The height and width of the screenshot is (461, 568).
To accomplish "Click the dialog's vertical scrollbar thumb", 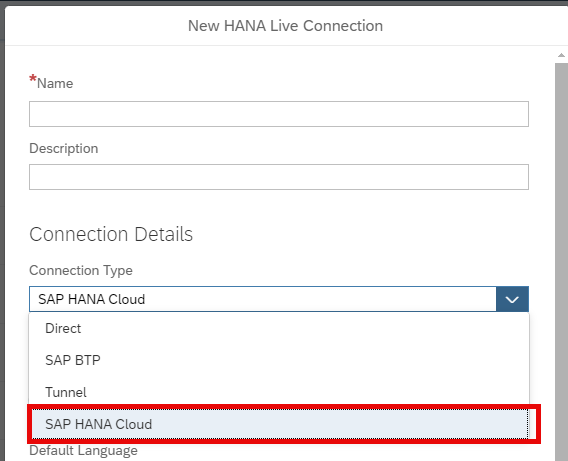I will pyautogui.click(x=561, y=261).
